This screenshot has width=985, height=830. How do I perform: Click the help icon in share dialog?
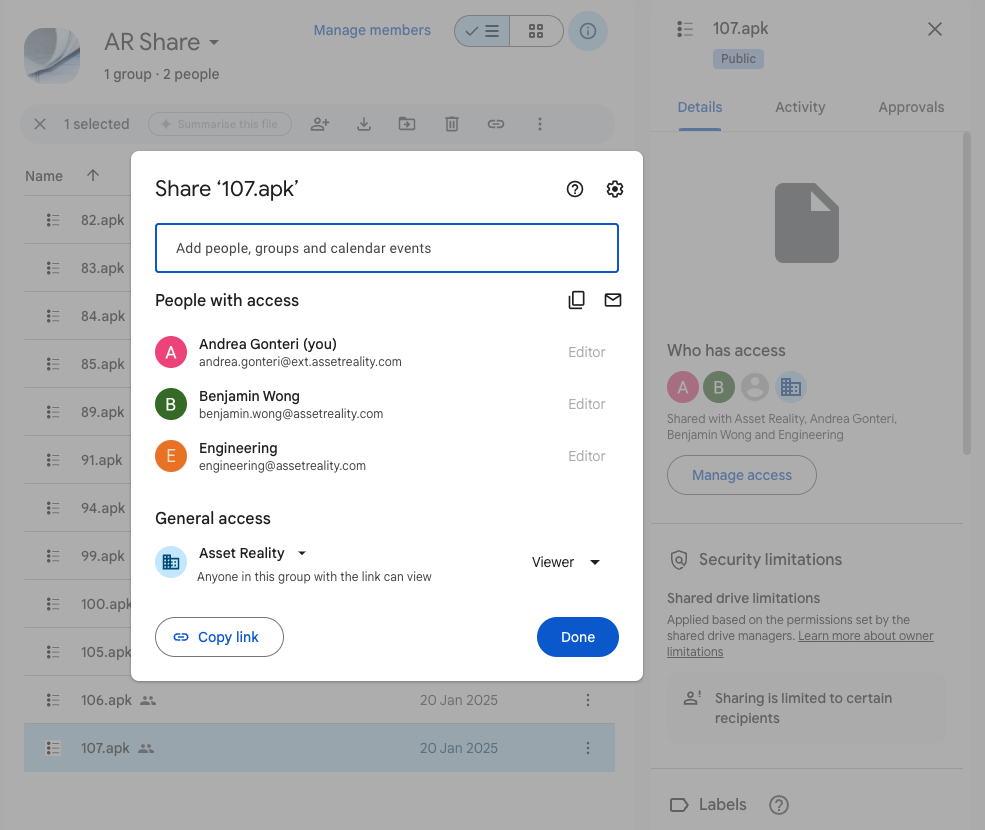point(575,189)
